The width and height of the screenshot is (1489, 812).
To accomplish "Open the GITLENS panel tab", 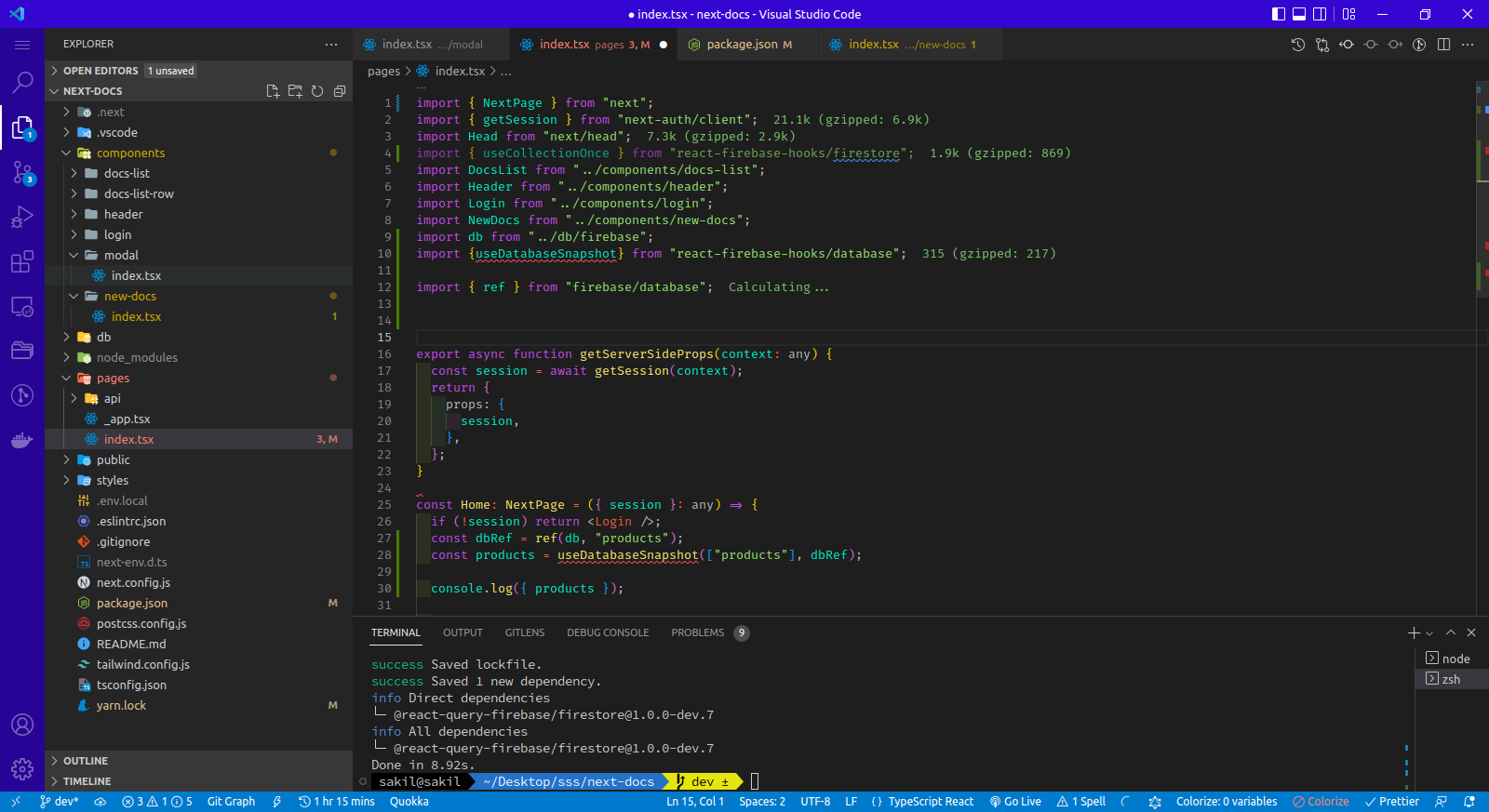I will 525,632.
